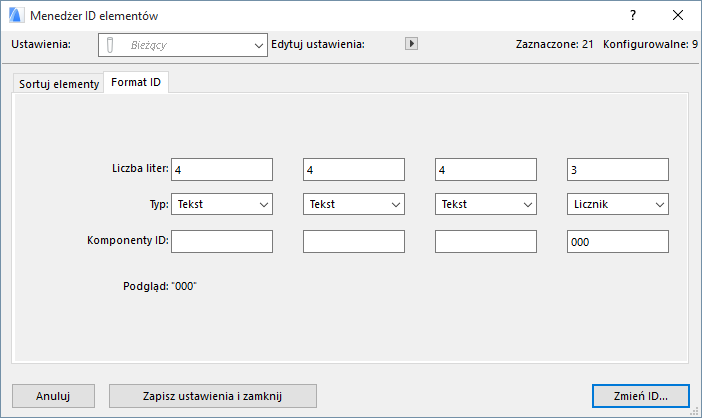Select the Format ID tab

click(136, 83)
